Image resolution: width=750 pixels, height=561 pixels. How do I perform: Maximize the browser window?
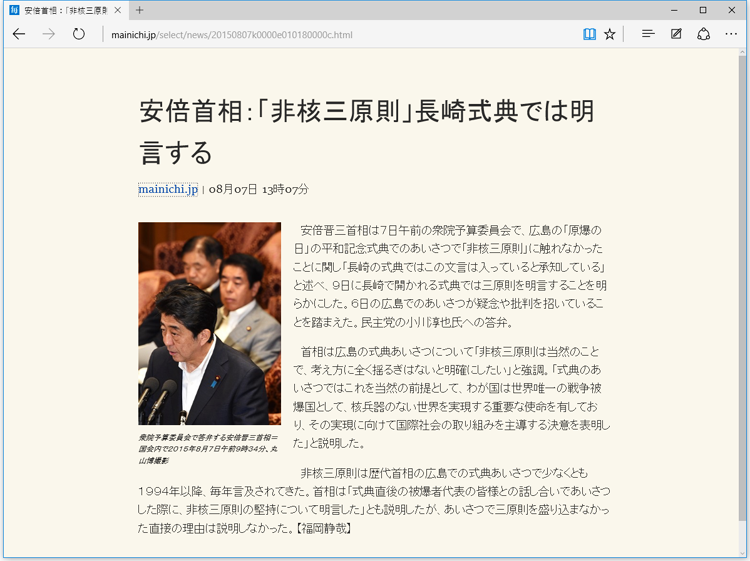pos(702,10)
